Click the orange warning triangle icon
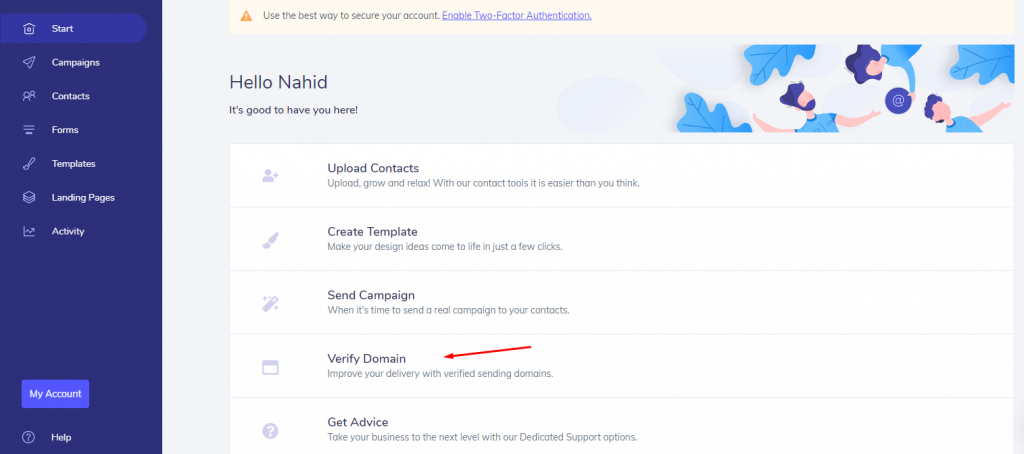 point(246,15)
